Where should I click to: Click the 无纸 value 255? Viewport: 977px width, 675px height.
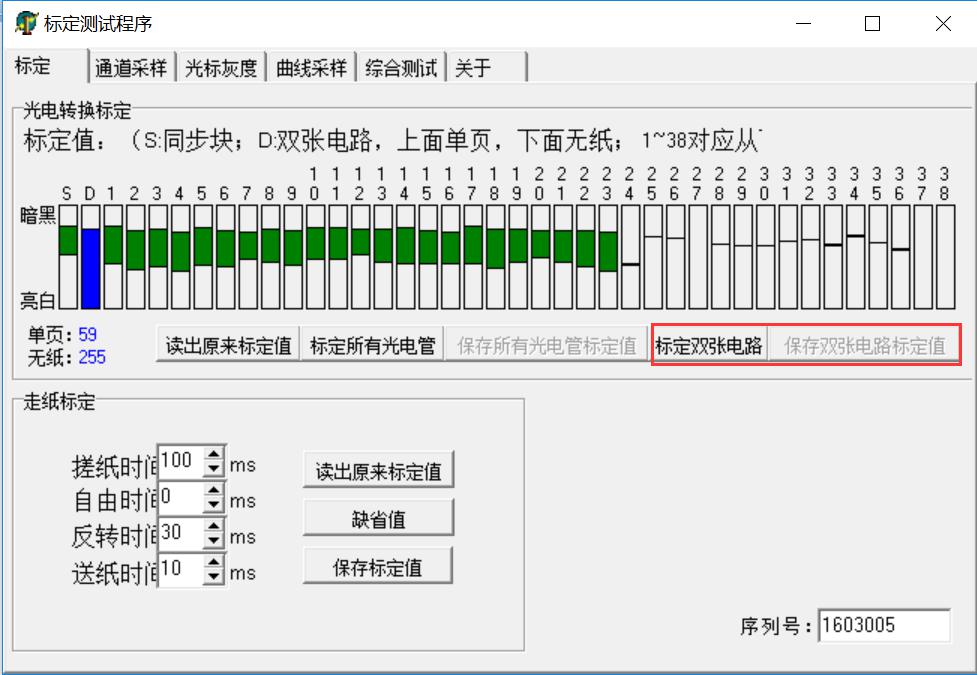coord(92,357)
